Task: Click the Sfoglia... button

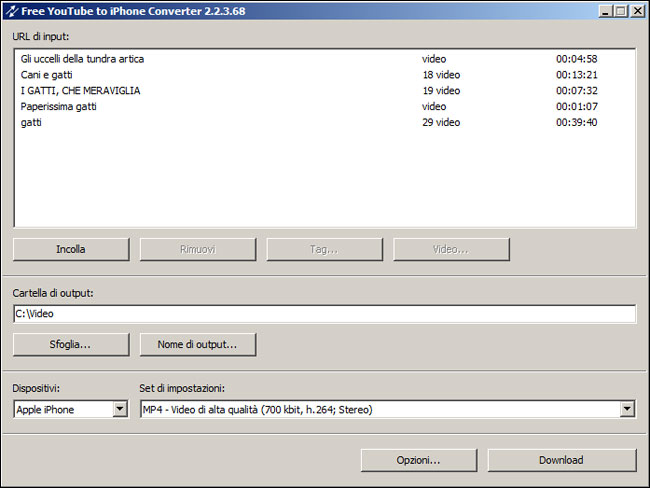Action: point(71,344)
